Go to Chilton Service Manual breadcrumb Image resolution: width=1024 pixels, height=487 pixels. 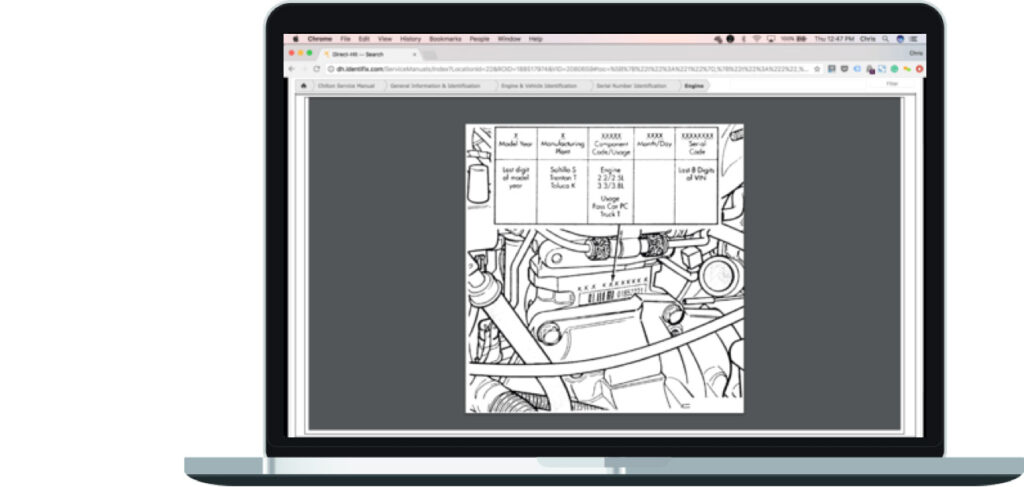tap(345, 86)
